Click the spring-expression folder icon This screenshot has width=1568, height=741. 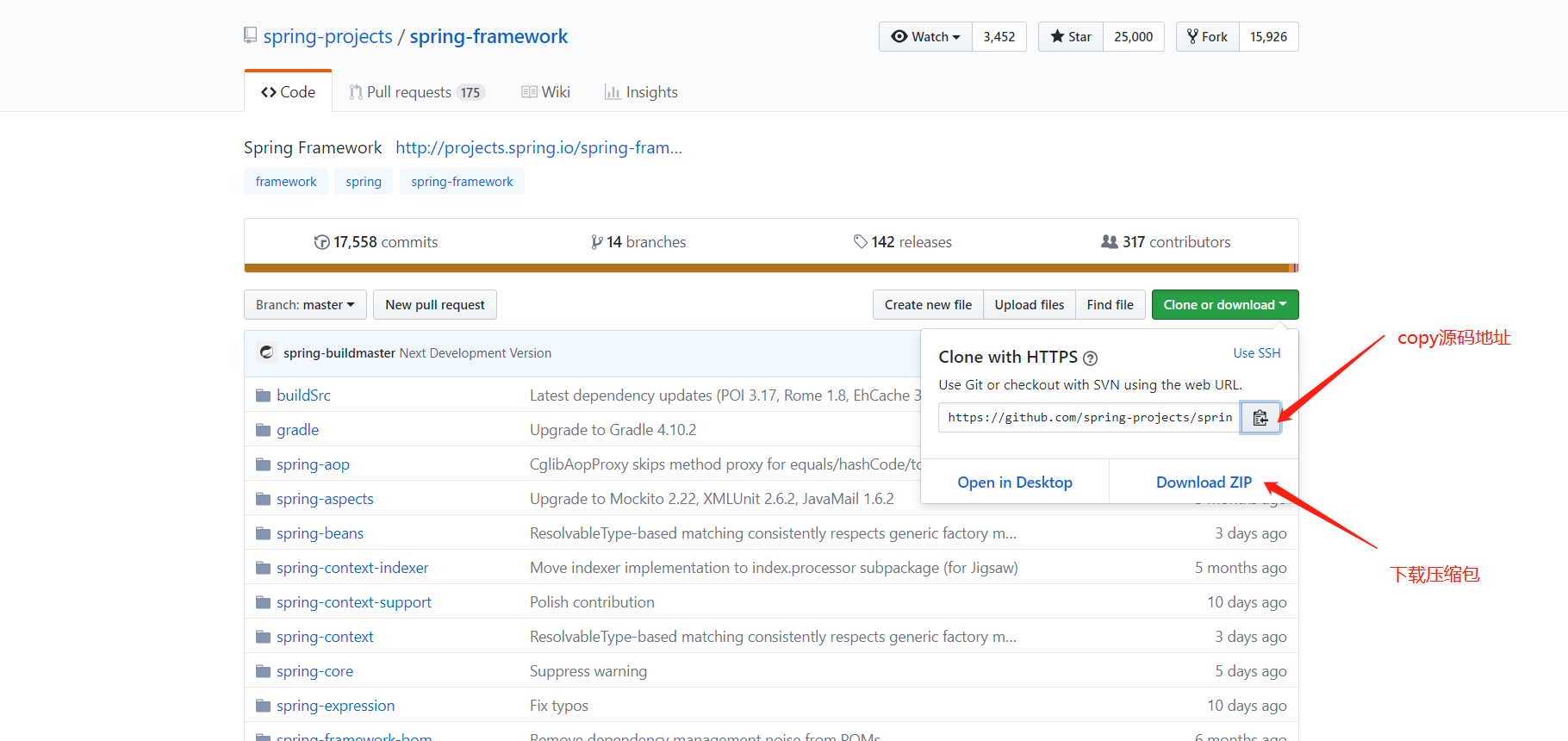pos(263,706)
